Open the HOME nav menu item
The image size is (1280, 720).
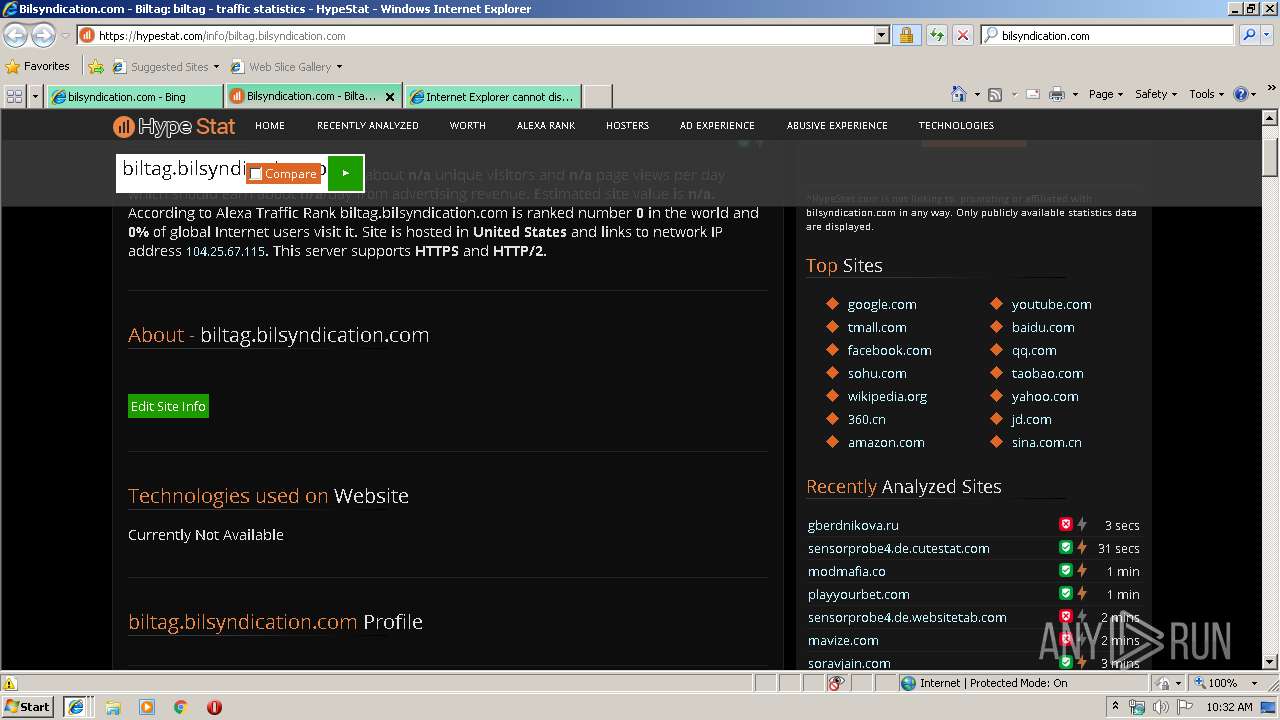pyautogui.click(x=270, y=126)
